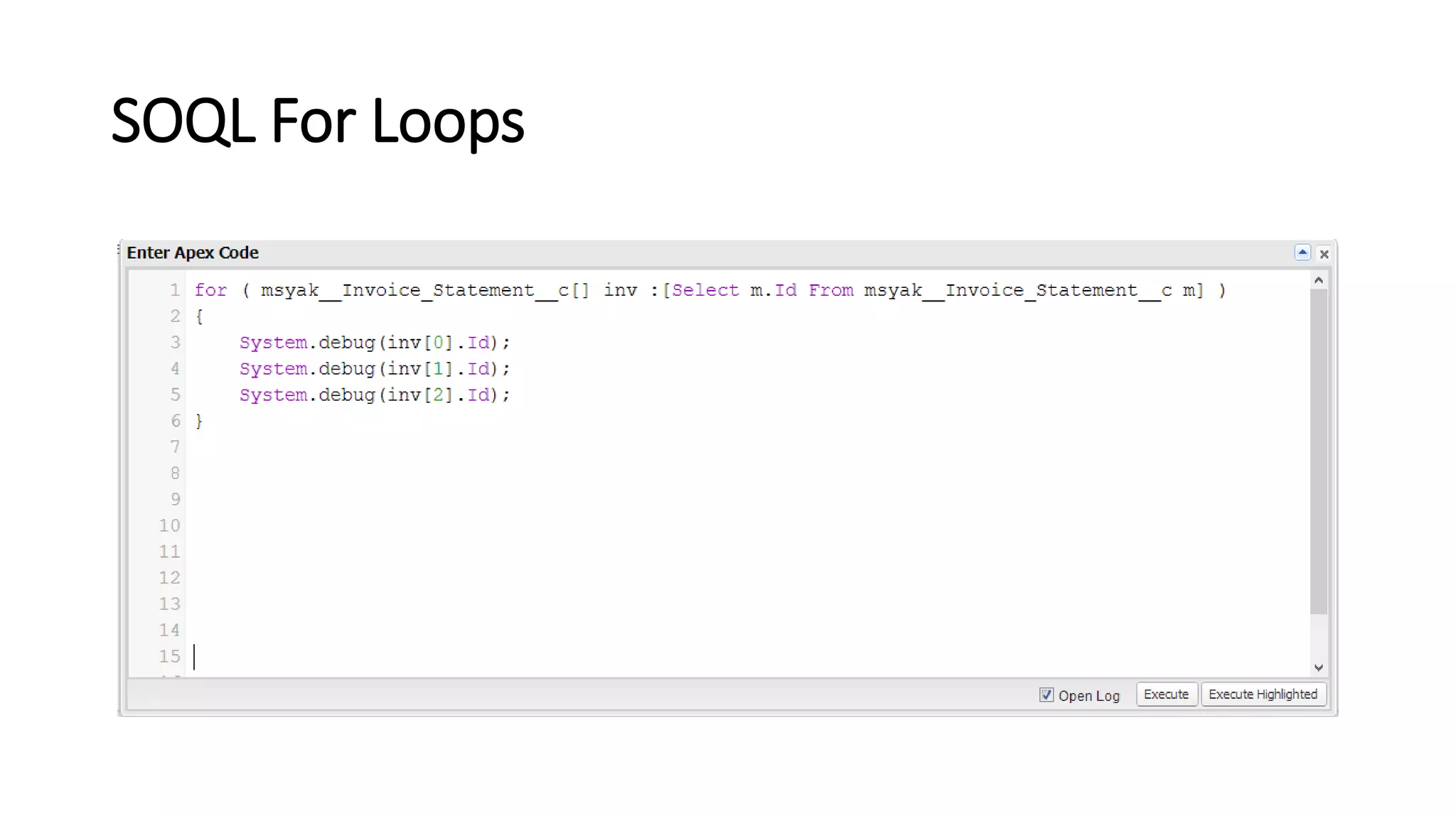Click the 'From' keyword in the query

pyautogui.click(x=831, y=290)
